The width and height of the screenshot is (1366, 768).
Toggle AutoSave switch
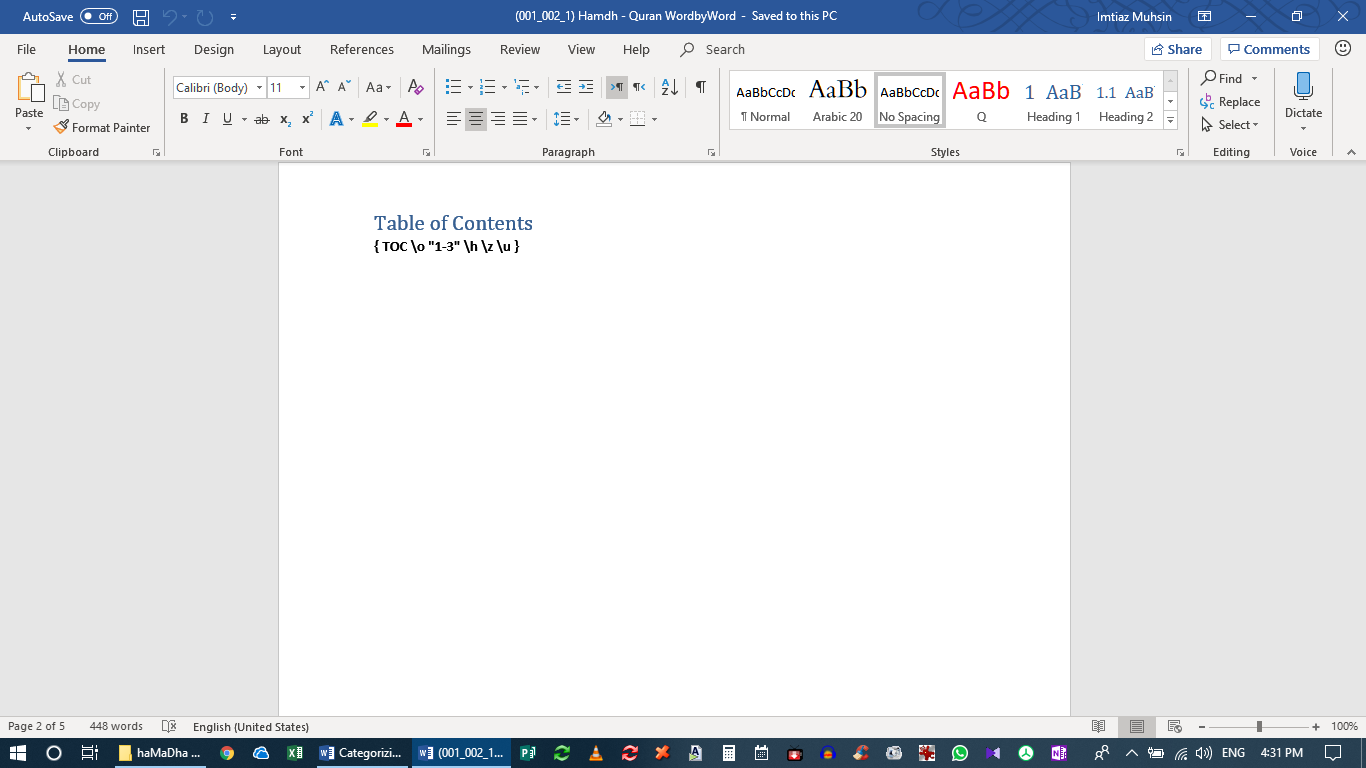click(98, 17)
